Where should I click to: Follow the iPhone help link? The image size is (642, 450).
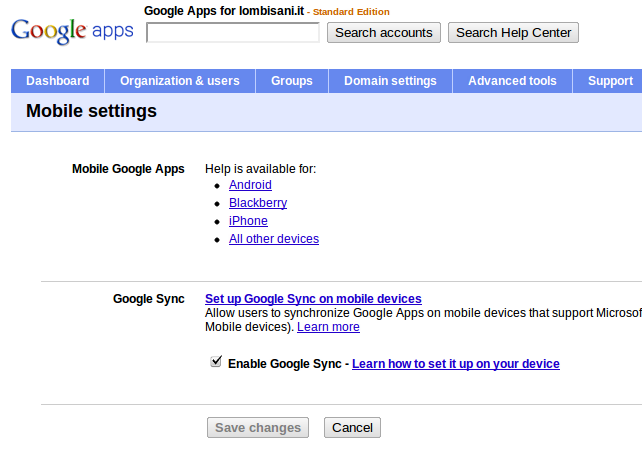[248, 221]
